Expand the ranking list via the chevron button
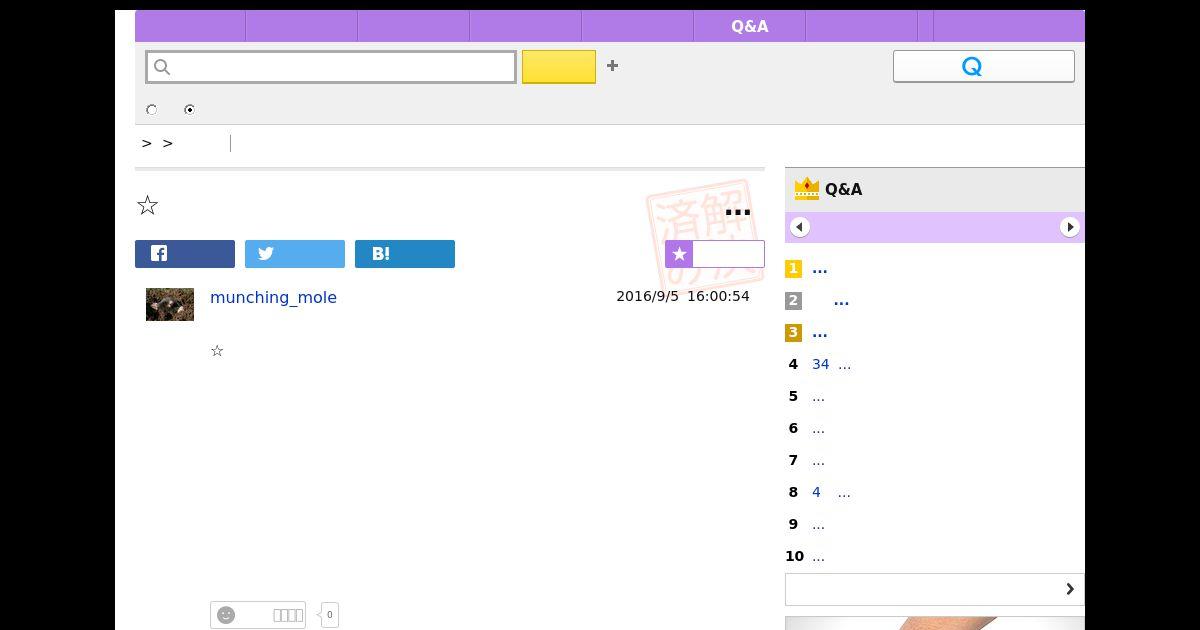1200x630 pixels. [935, 589]
